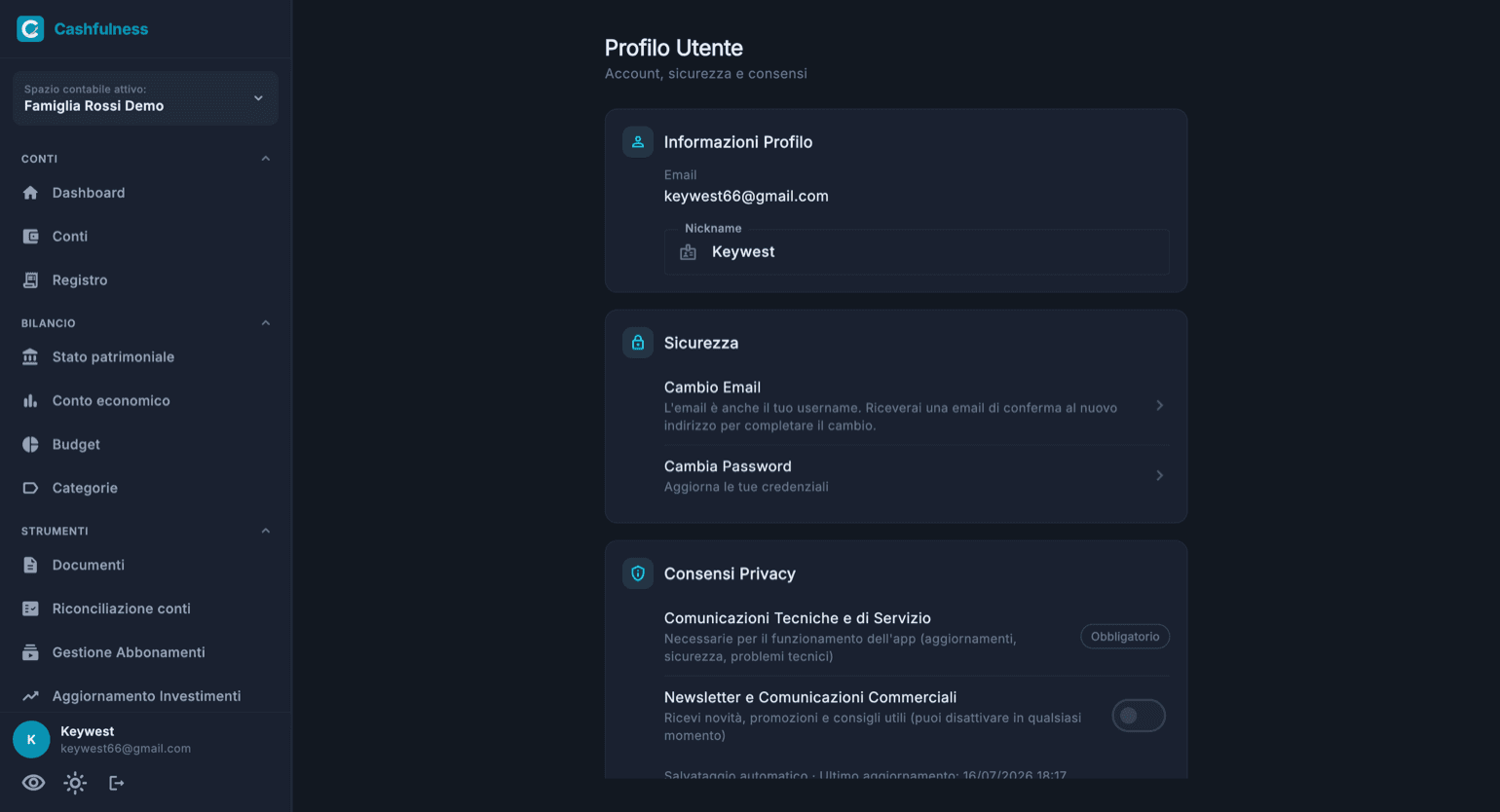Click the Sicurezza lock icon
1500x812 pixels.
click(x=638, y=343)
